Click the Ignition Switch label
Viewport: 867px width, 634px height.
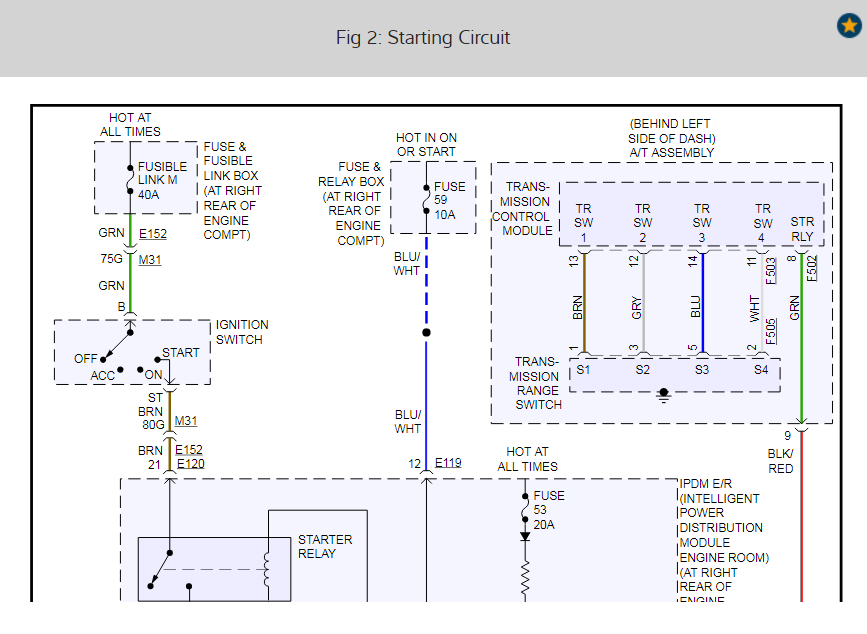click(242, 332)
